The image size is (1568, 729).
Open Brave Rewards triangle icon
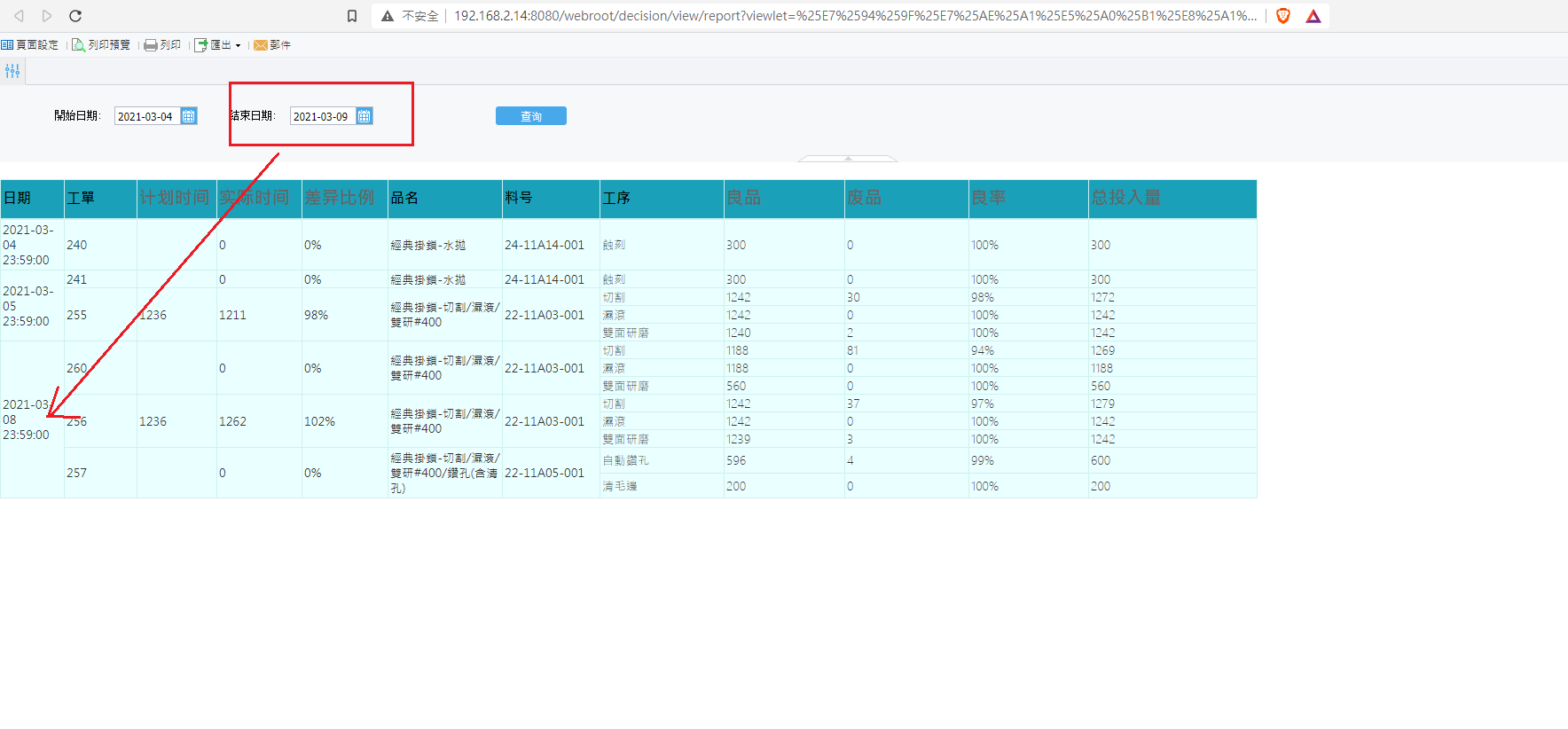[1313, 16]
